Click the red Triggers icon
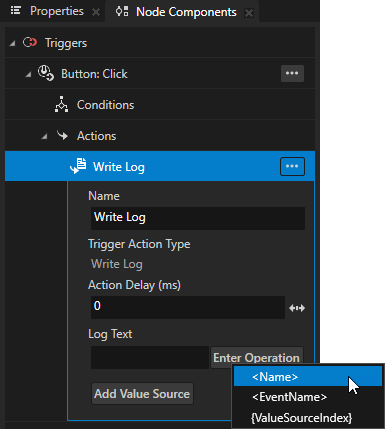This screenshot has height=429, width=385. 30,43
